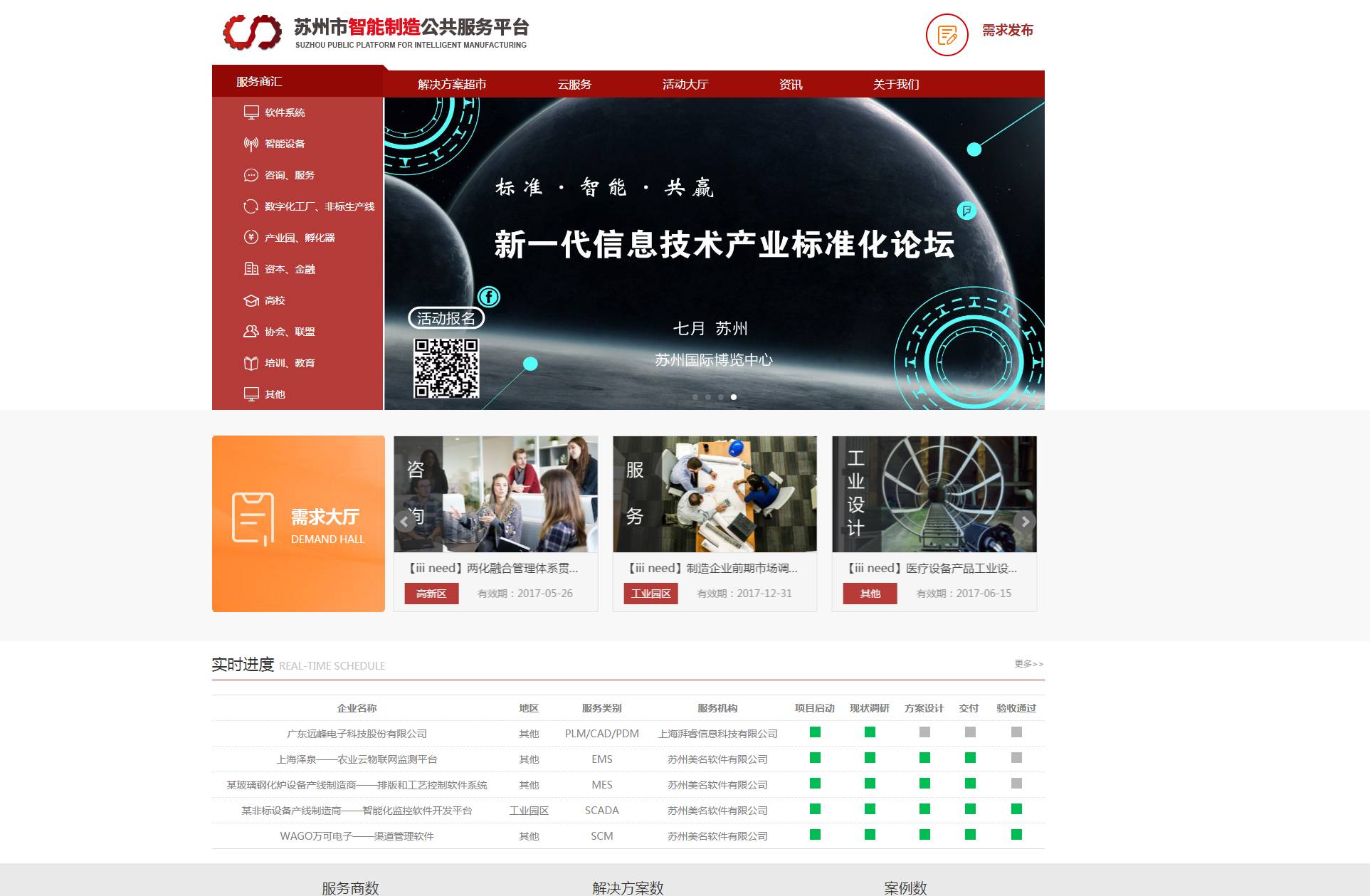Image resolution: width=1370 pixels, height=896 pixels.
Task: Show previous demand cards with left arrow
Action: [x=404, y=522]
